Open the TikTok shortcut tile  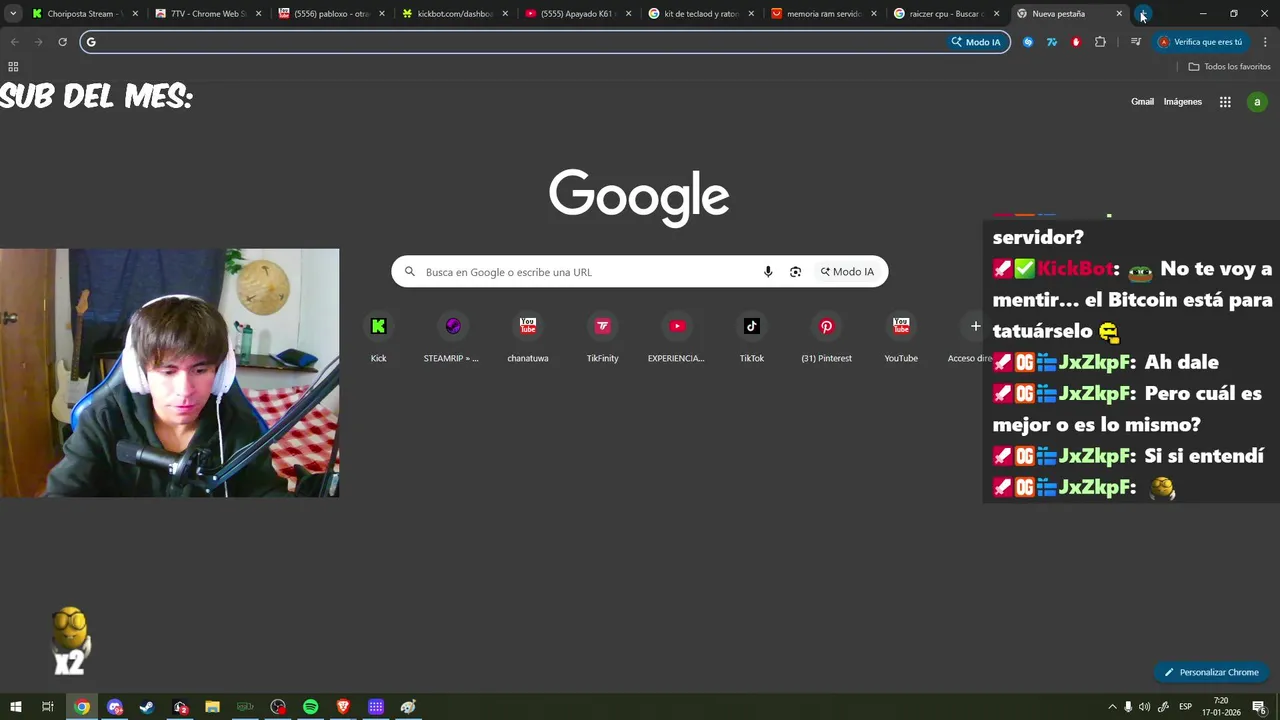pyautogui.click(x=752, y=337)
